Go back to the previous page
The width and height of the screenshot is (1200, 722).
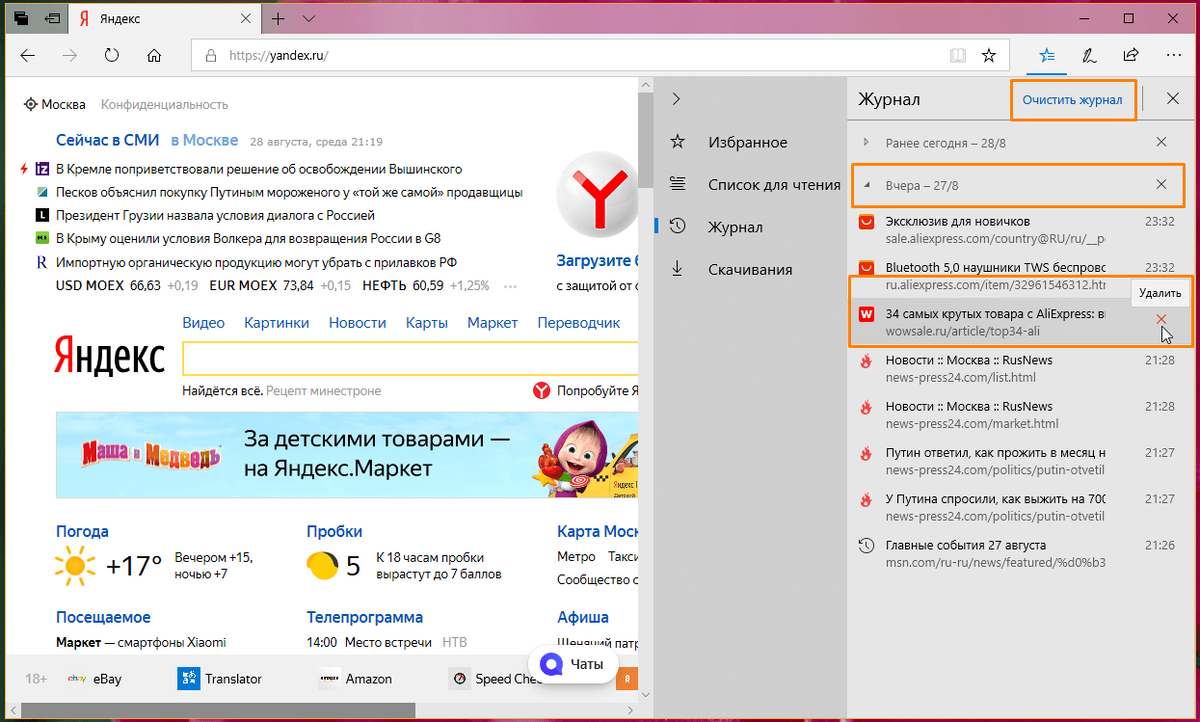28,56
